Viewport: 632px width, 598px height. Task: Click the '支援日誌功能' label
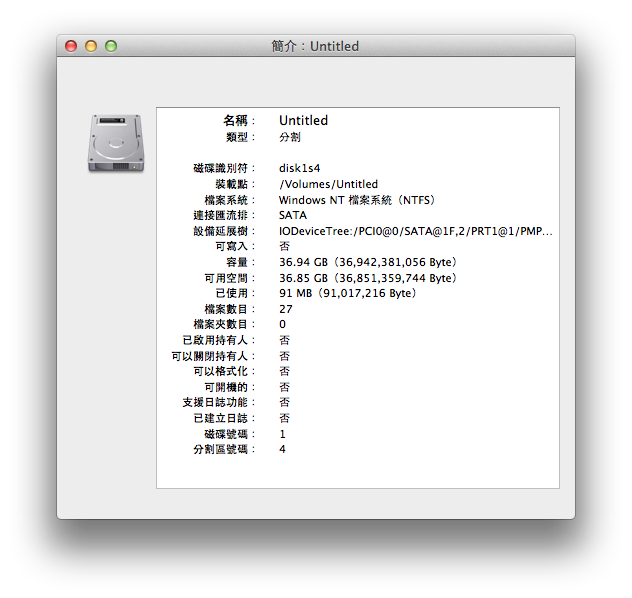click(219, 402)
